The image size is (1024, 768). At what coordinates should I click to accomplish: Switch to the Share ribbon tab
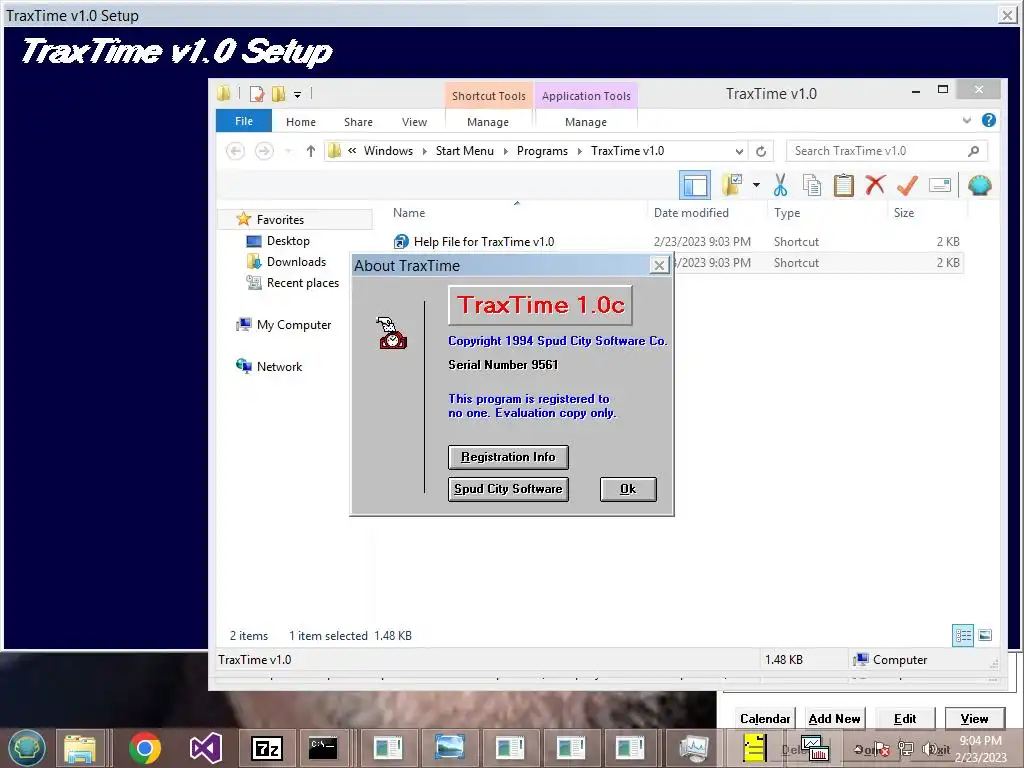tap(358, 122)
